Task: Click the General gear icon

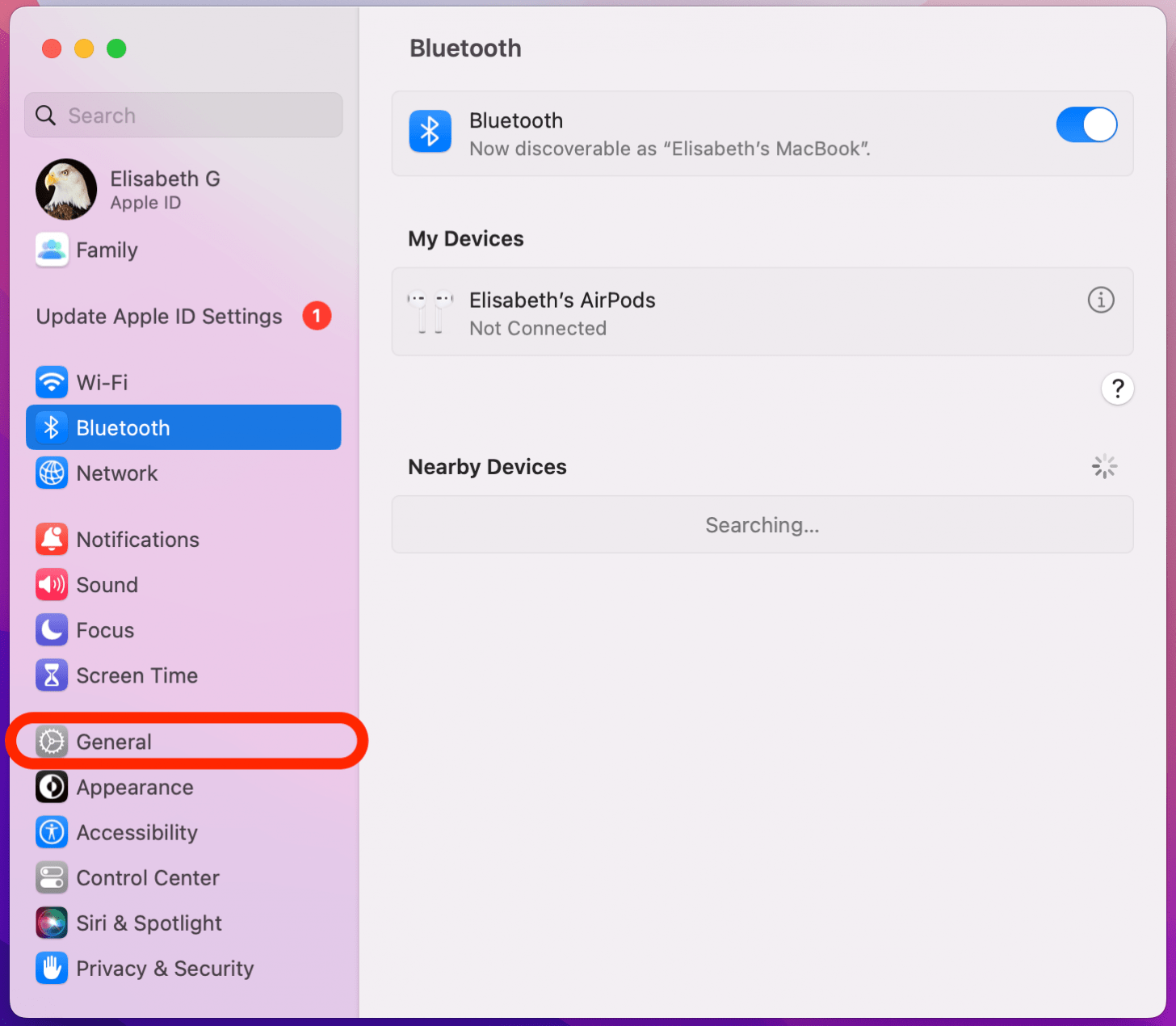Action: [x=52, y=741]
